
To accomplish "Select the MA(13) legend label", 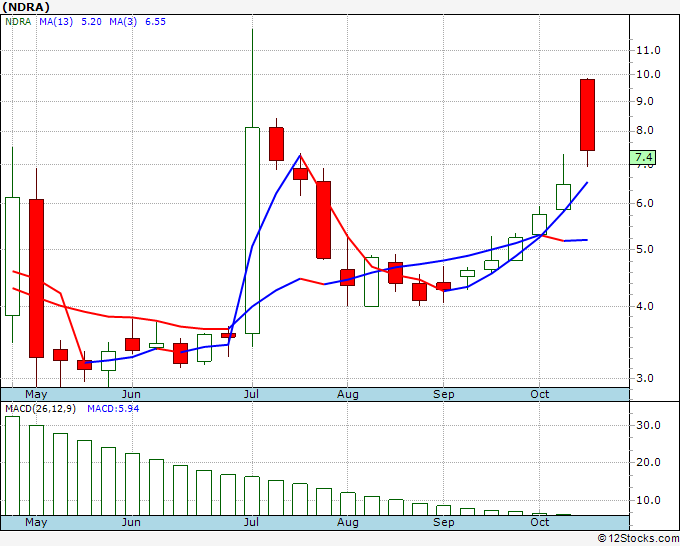I will coord(56,22).
